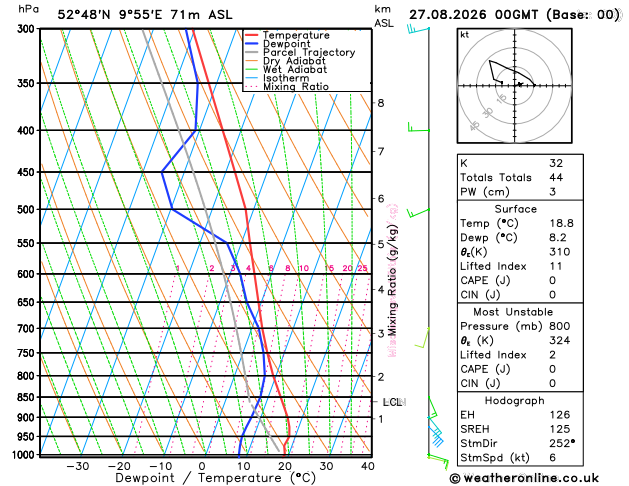Screen dimensions: 629x486
Task: Click the blue Dewpoint legend line
Action: pyautogui.click(x=252, y=44)
